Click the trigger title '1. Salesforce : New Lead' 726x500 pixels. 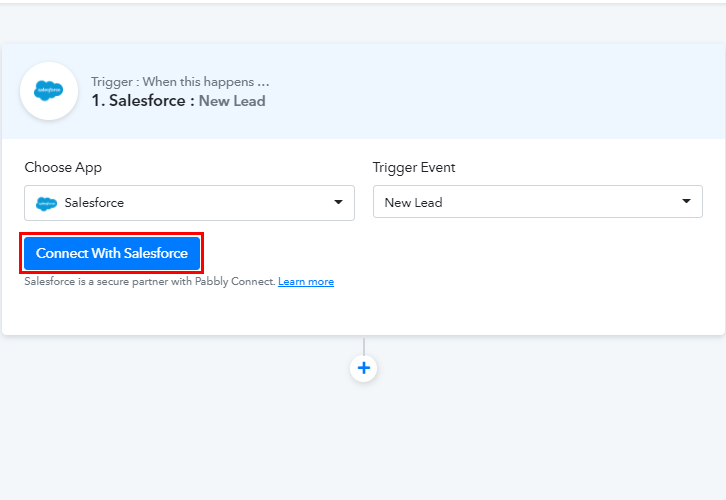178,101
